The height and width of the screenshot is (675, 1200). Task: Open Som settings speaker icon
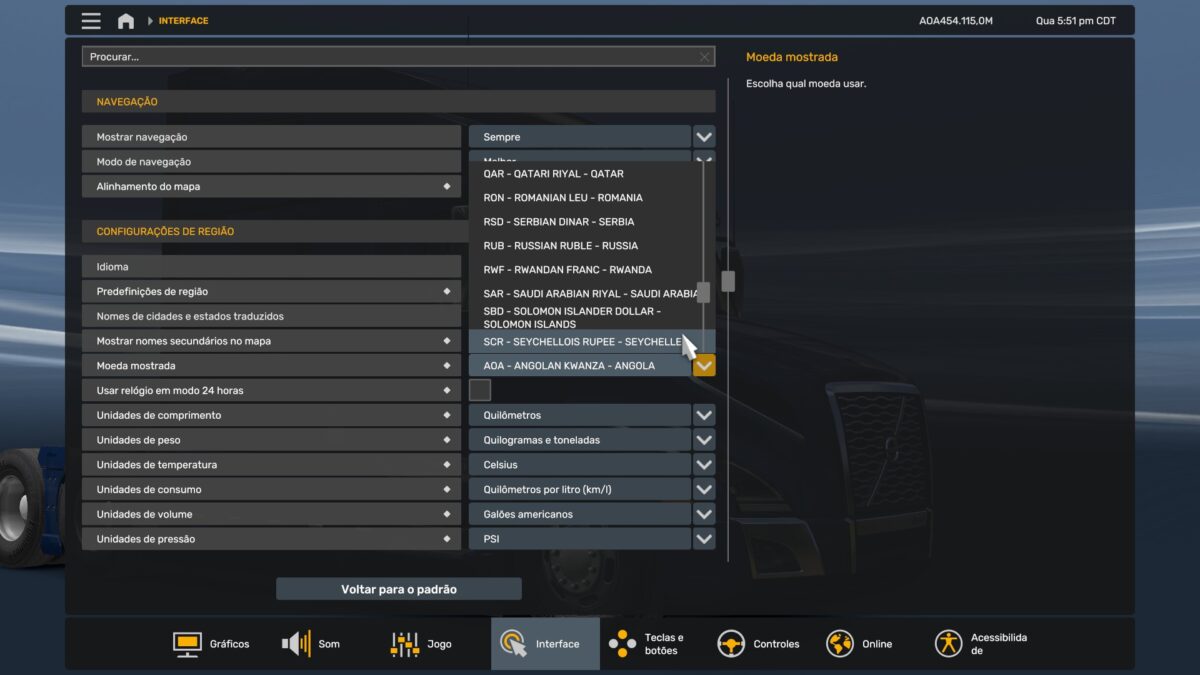pos(296,644)
